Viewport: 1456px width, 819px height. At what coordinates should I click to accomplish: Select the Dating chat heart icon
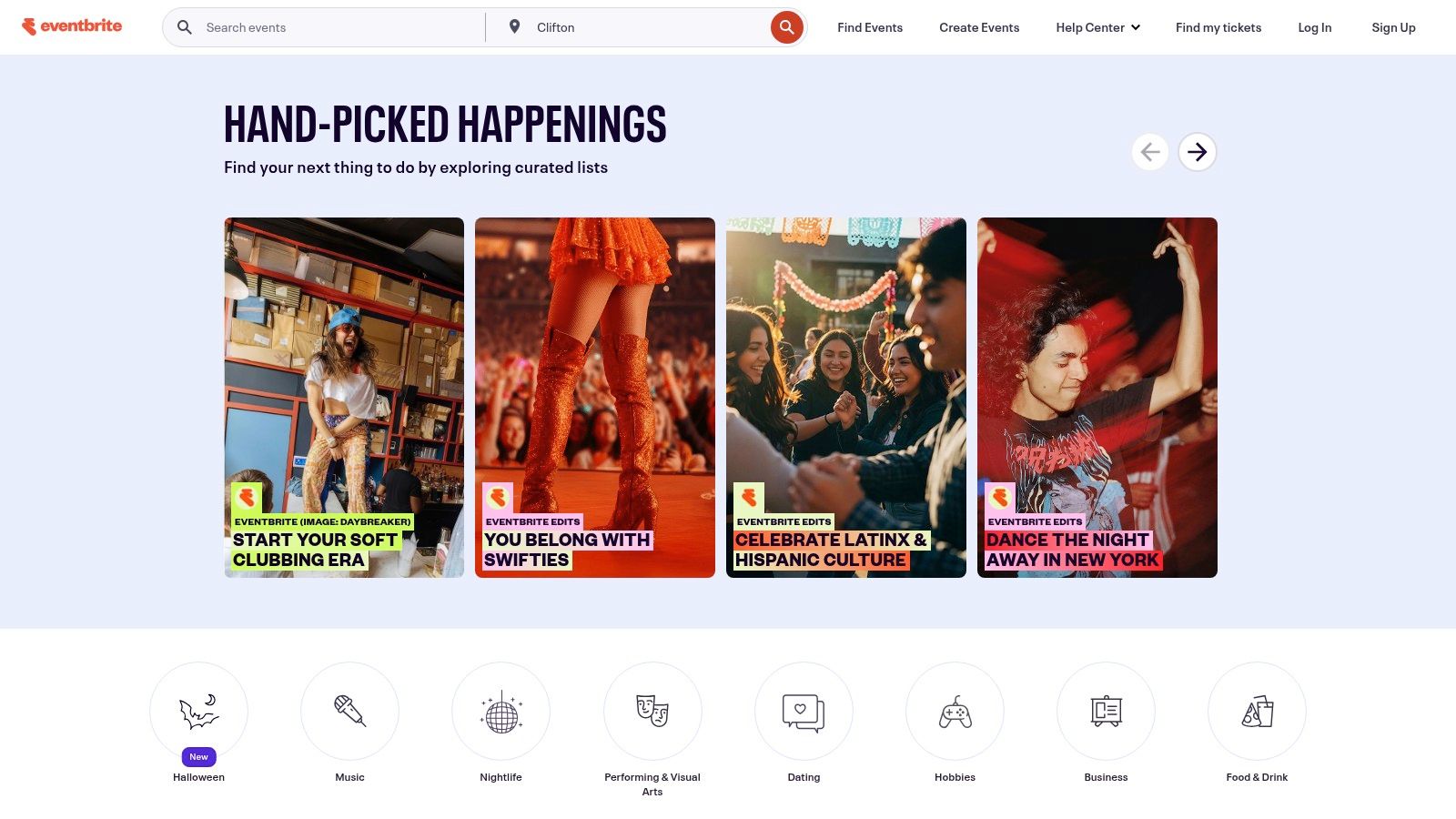click(x=804, y=711)
